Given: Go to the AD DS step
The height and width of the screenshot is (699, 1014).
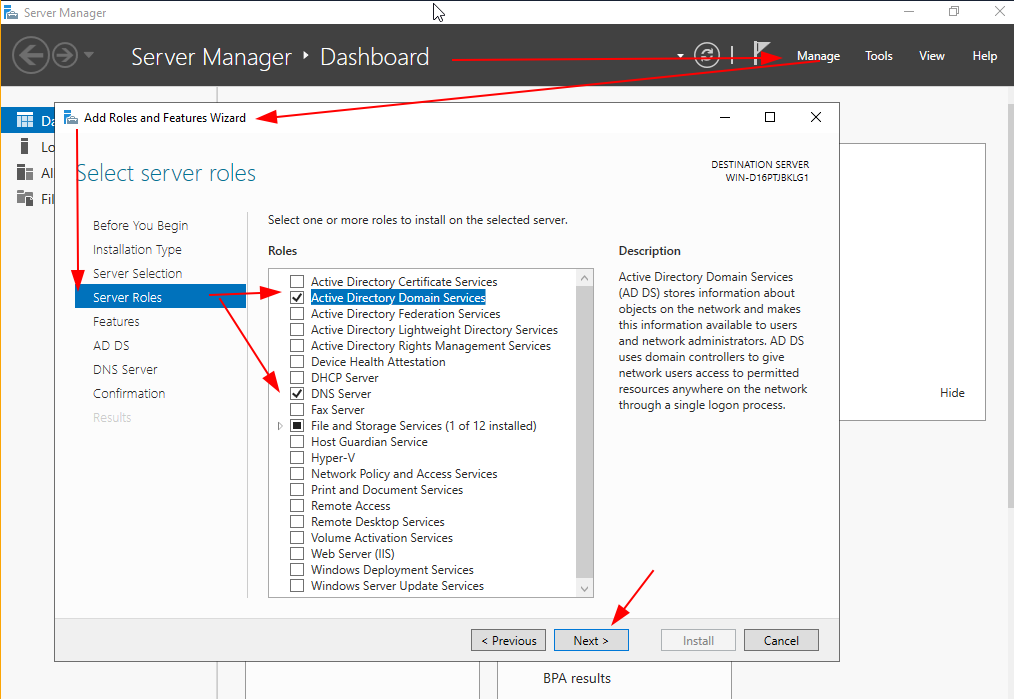Looking at the screenshot, I should [111, 345].
